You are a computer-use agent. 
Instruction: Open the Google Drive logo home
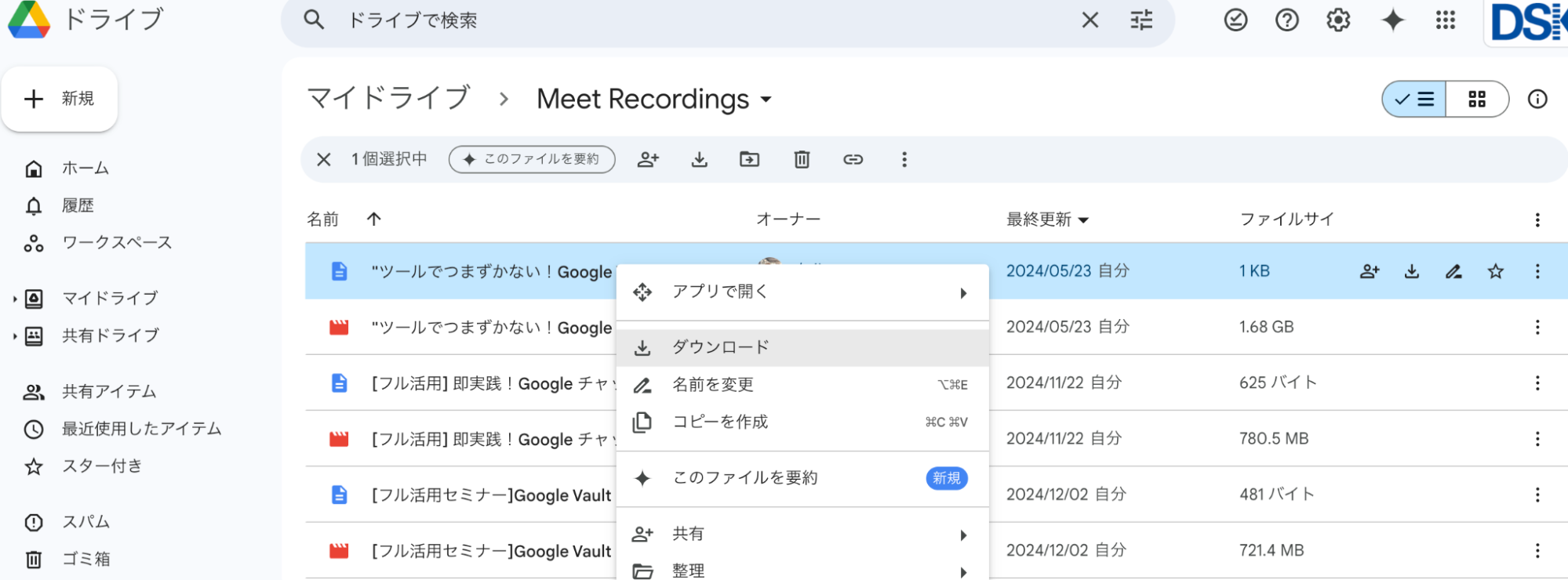pyautogui.click(x=30, y=19)
